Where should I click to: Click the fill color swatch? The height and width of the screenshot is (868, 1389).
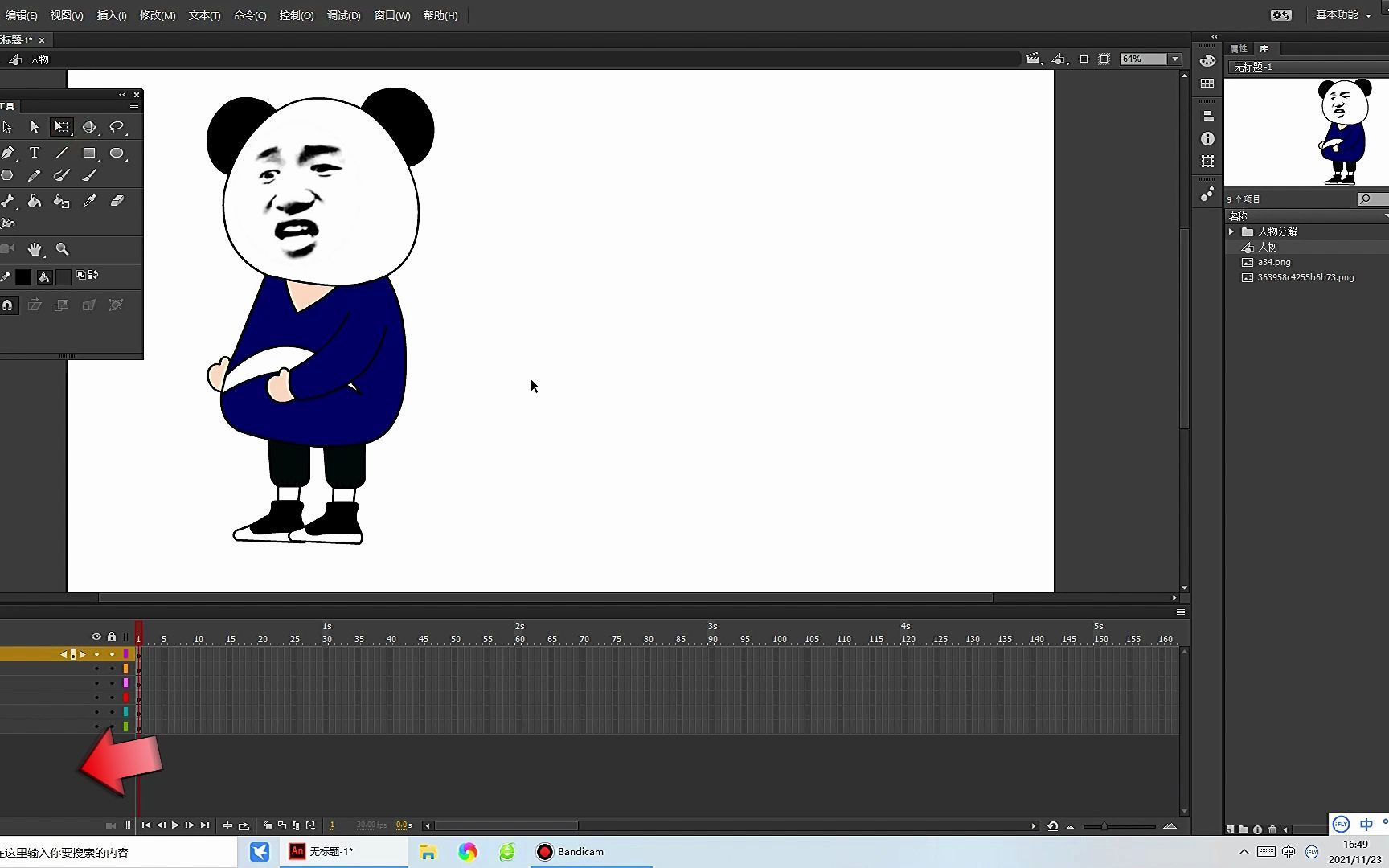click(x=63, y=277)
